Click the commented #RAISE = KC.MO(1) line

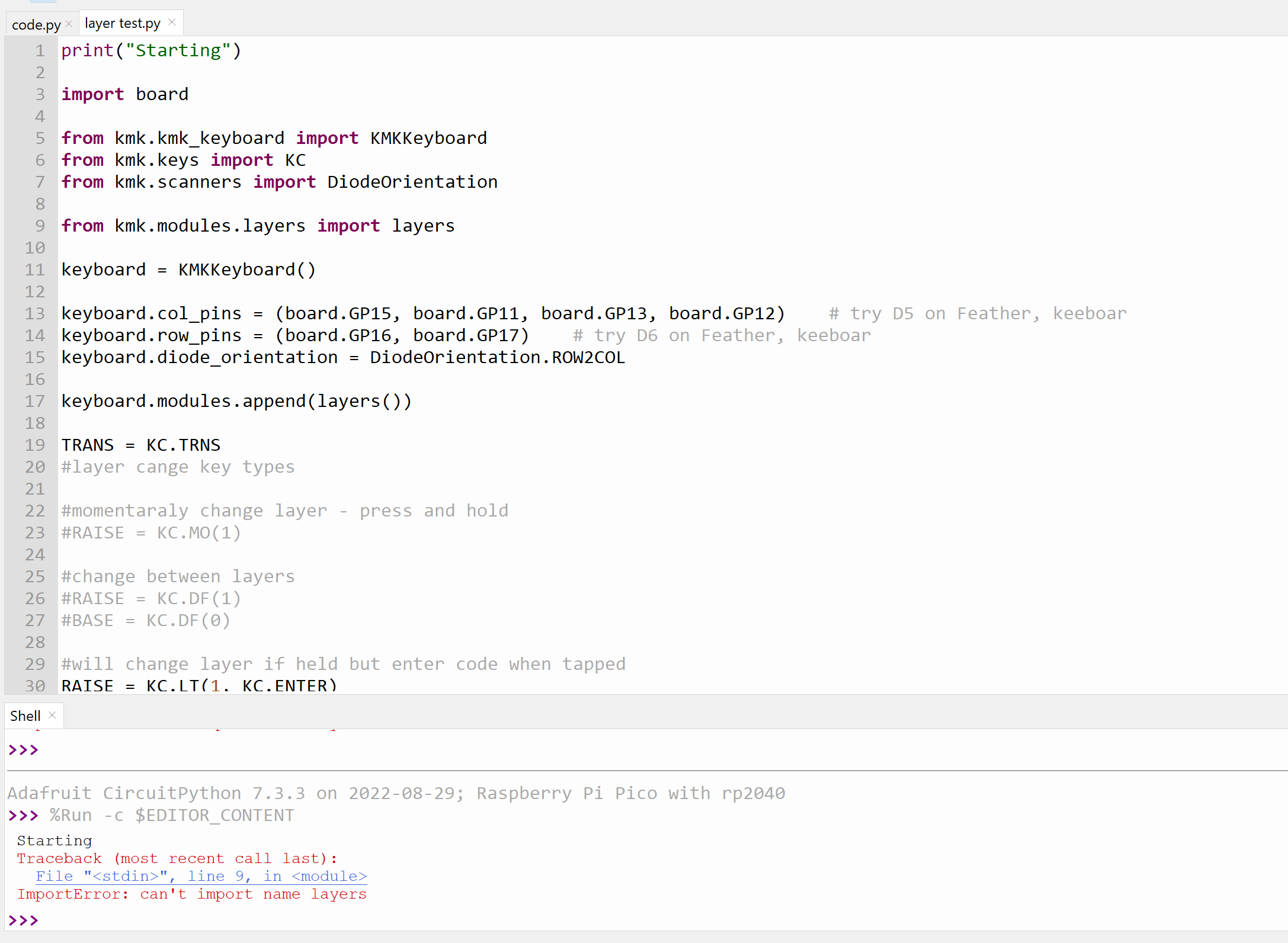tap(151, 532)
